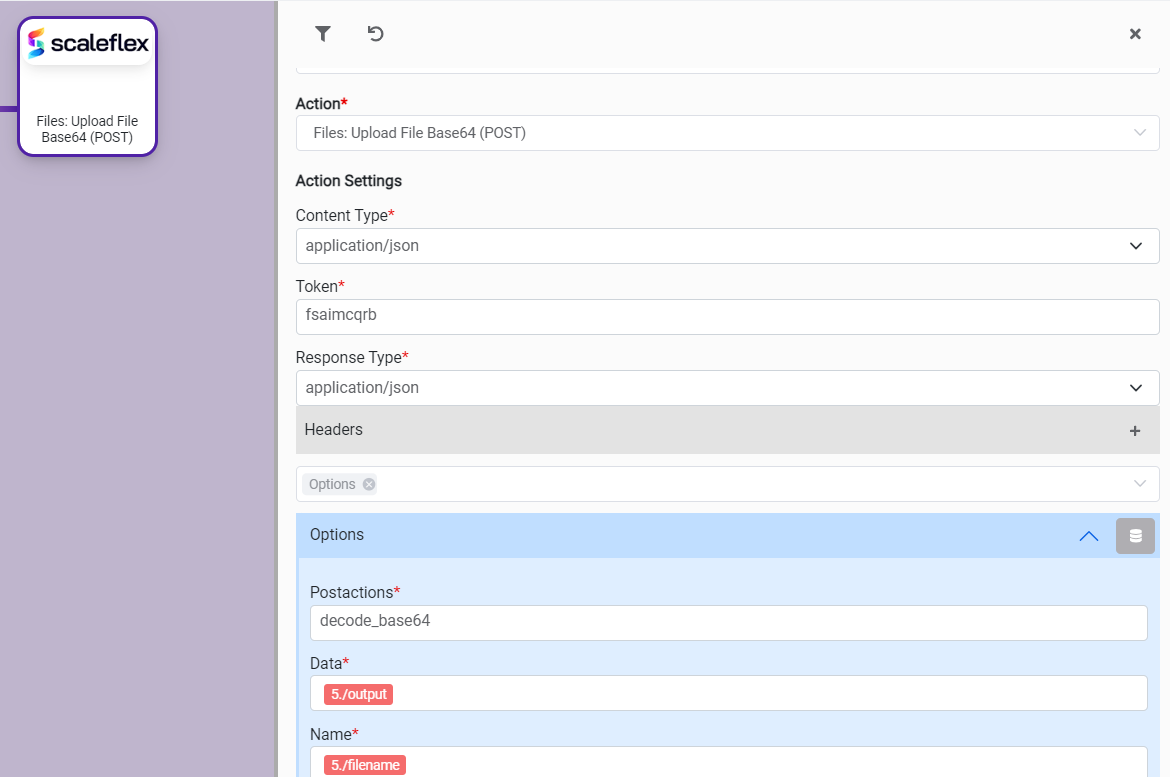Open the Content Type dropdown
Viewport: 1170px width, 777px height.
tap(1136, 246)
